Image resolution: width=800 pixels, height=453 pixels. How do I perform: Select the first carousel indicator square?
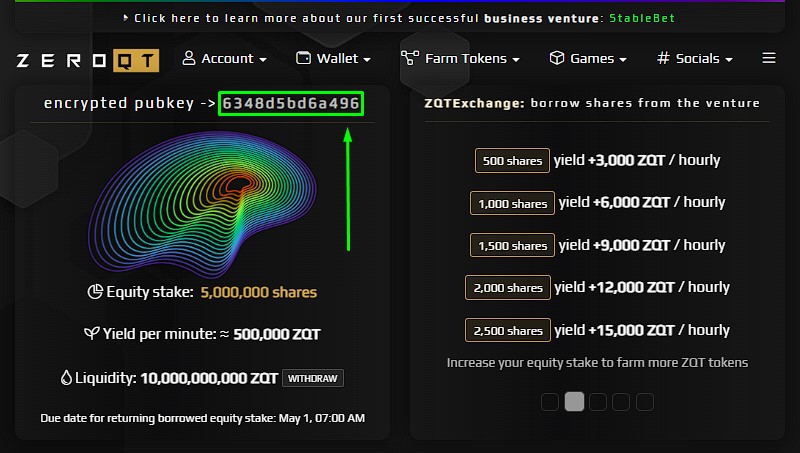tap(550, 402)
